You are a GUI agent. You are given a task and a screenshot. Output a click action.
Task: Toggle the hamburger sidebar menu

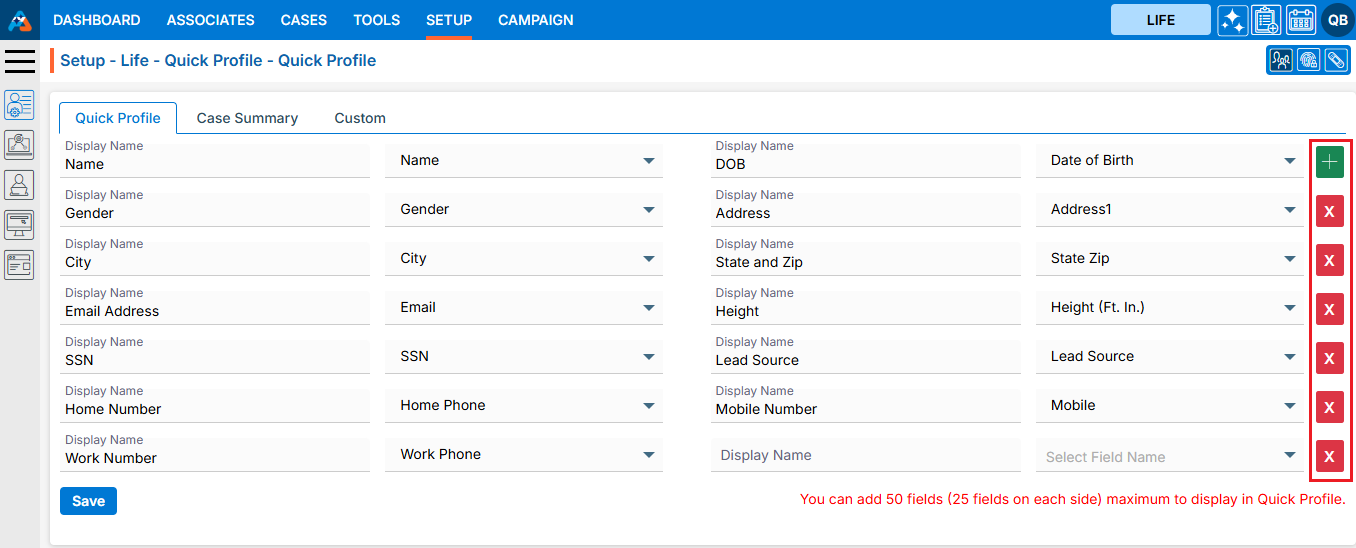20,61
